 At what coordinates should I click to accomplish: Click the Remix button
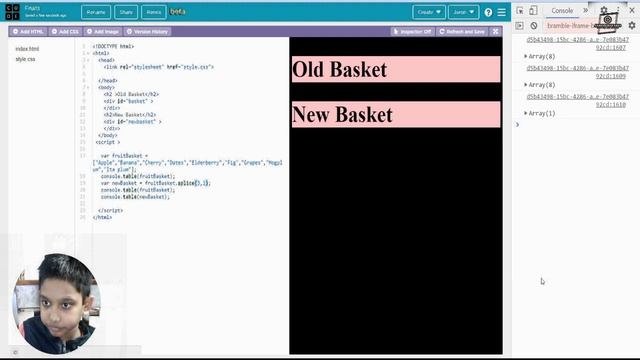pyautogui.click(x=154, y=12)
